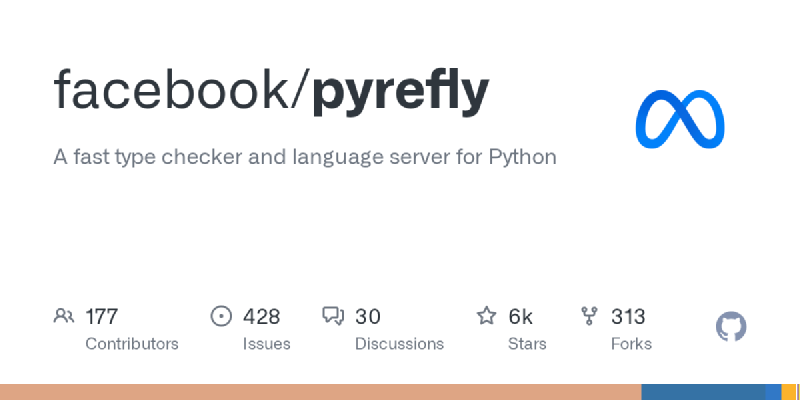Click the Stars star icon
800x400 pixels.
pos(486,316)
